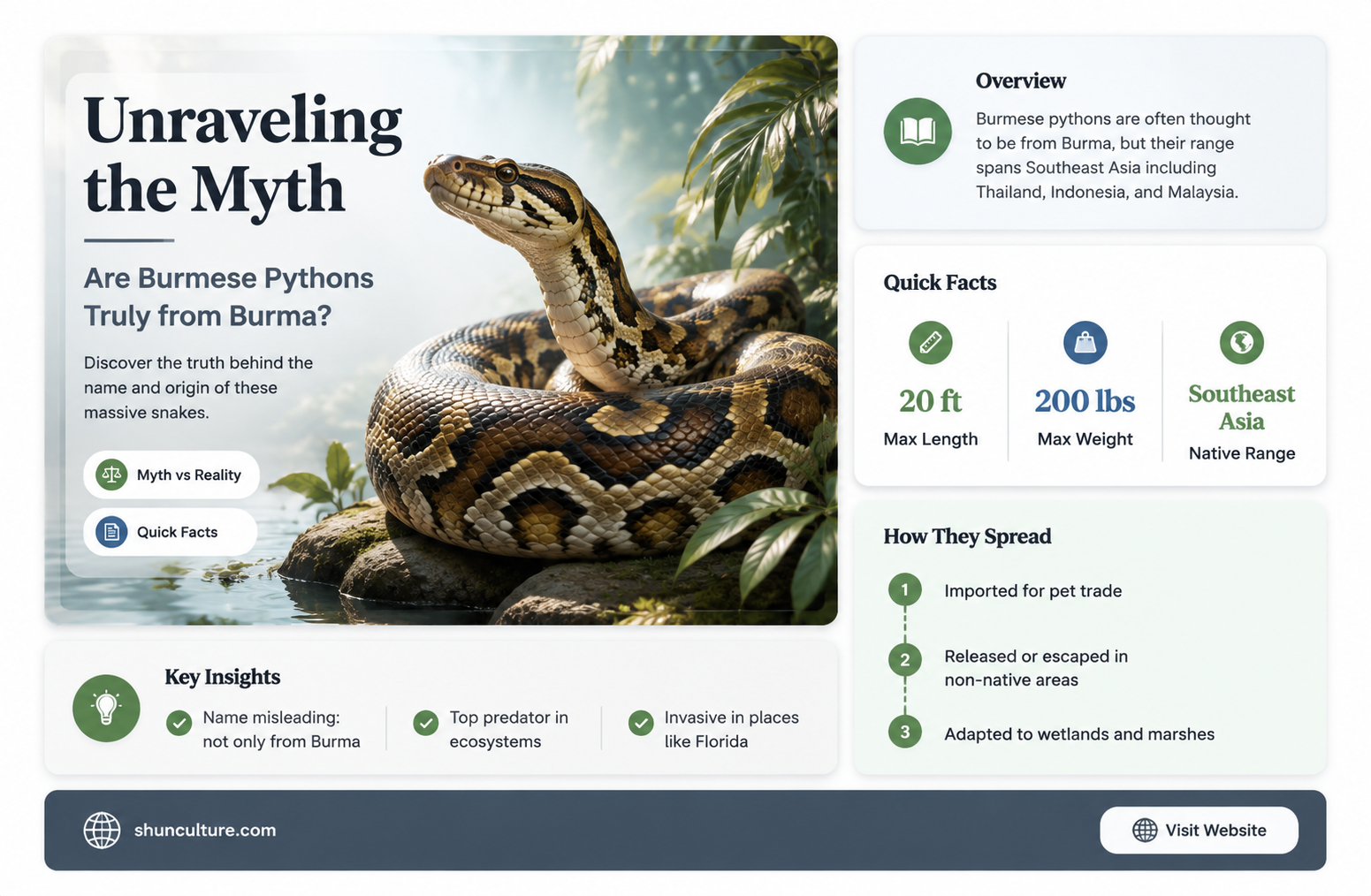Click the Discover the truth description paragraph
Image resolution: width=1371 pixels, height=896 pixels.
point(198,388)
